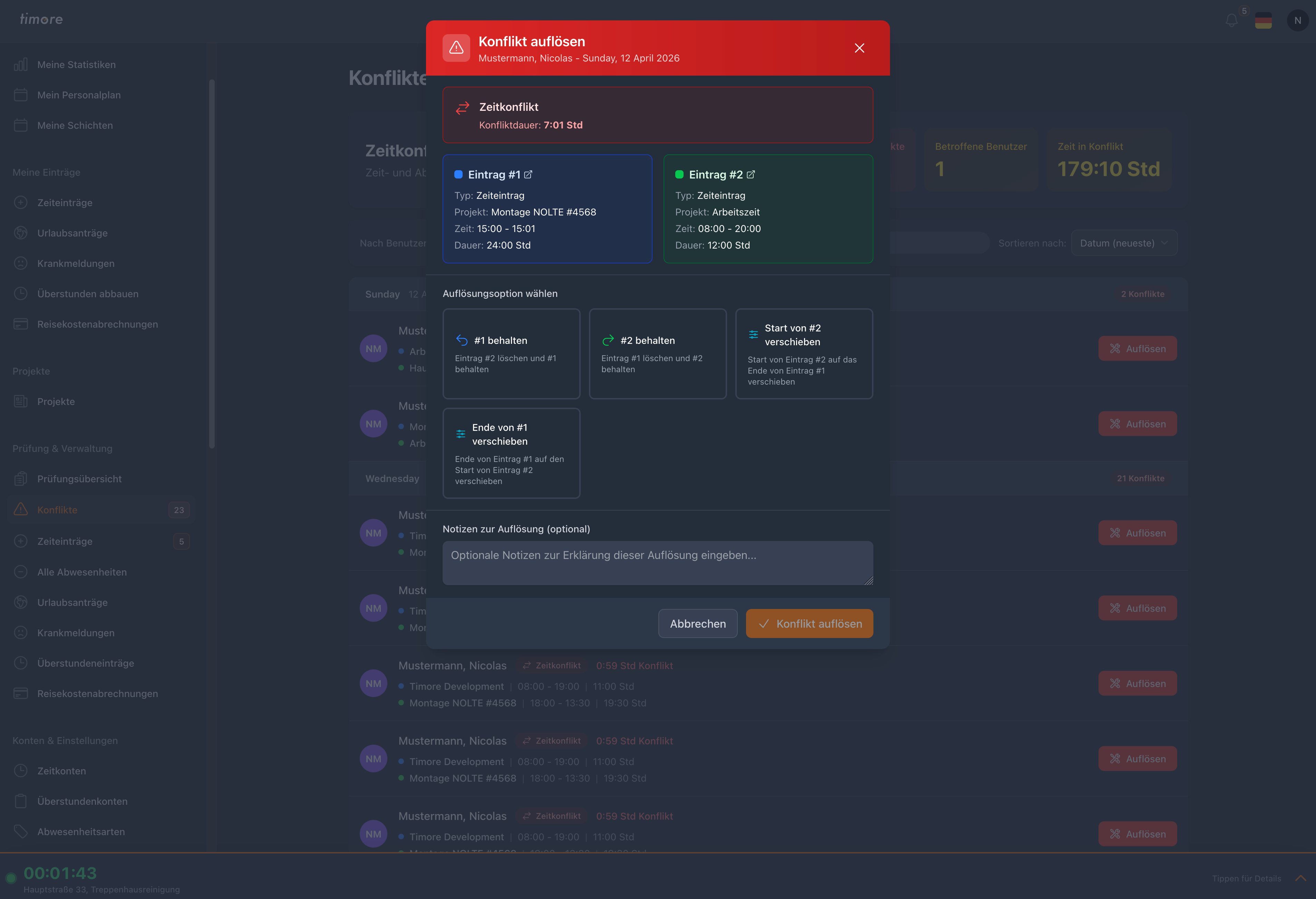This screenshot has height=899, width=1316.
Task: Click the Konflikte warning icon in sidebar
Action: click(21, 509)
